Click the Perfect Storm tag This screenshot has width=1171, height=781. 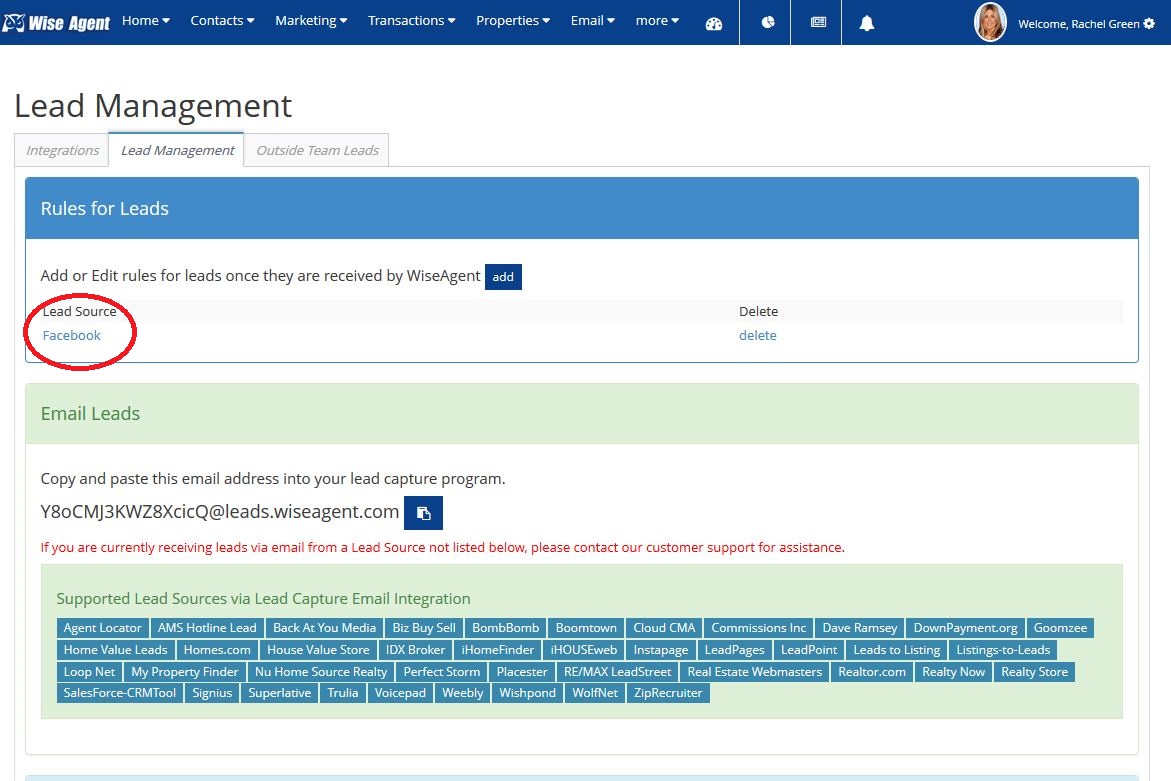point(441,671)
